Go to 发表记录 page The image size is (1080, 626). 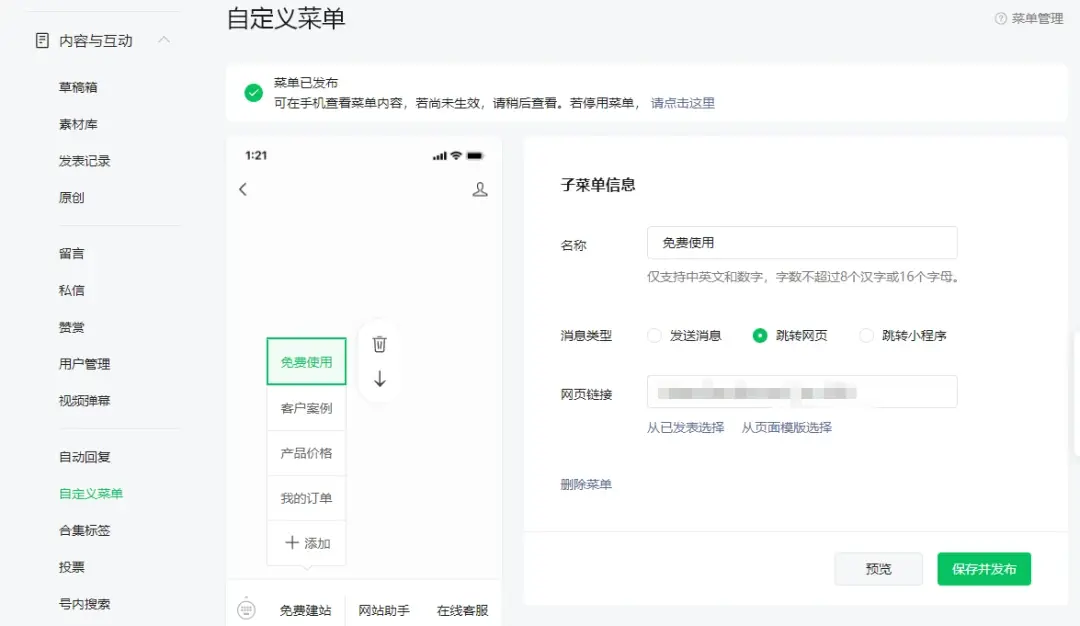pos(84,161)
